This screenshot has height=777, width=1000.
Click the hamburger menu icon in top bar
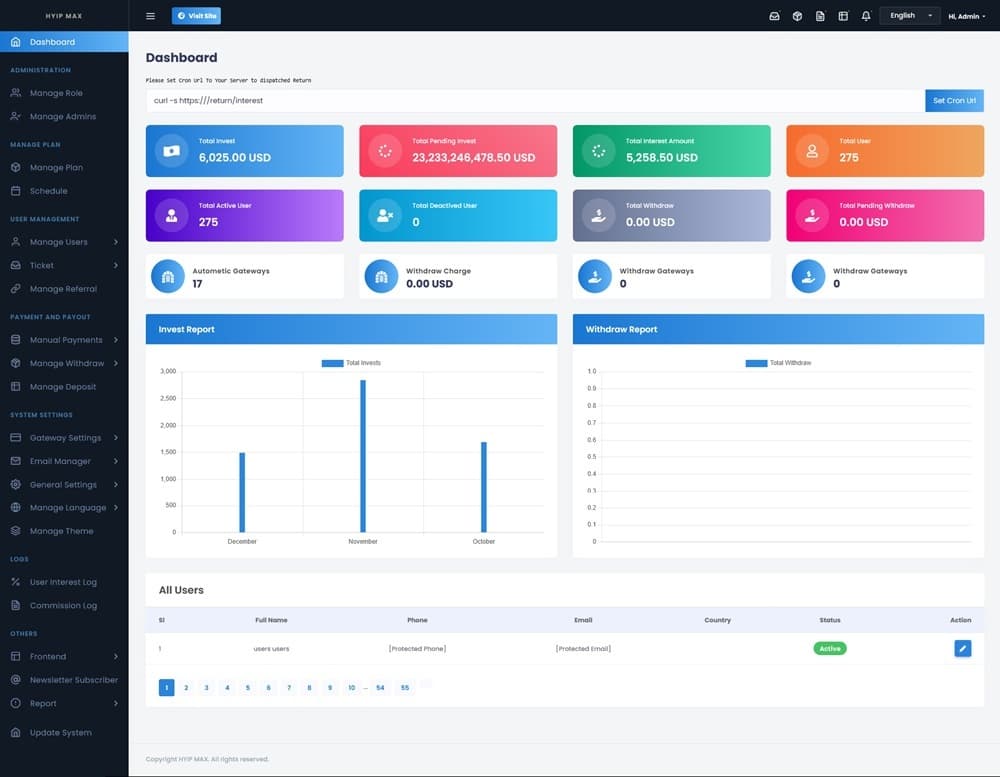coord(150,16)
